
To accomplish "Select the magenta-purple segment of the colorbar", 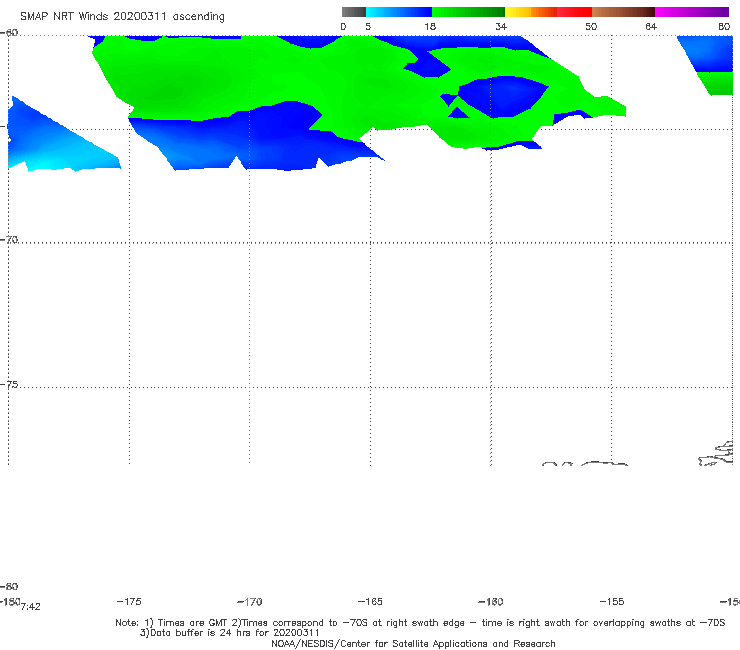I will click(692, 12).
